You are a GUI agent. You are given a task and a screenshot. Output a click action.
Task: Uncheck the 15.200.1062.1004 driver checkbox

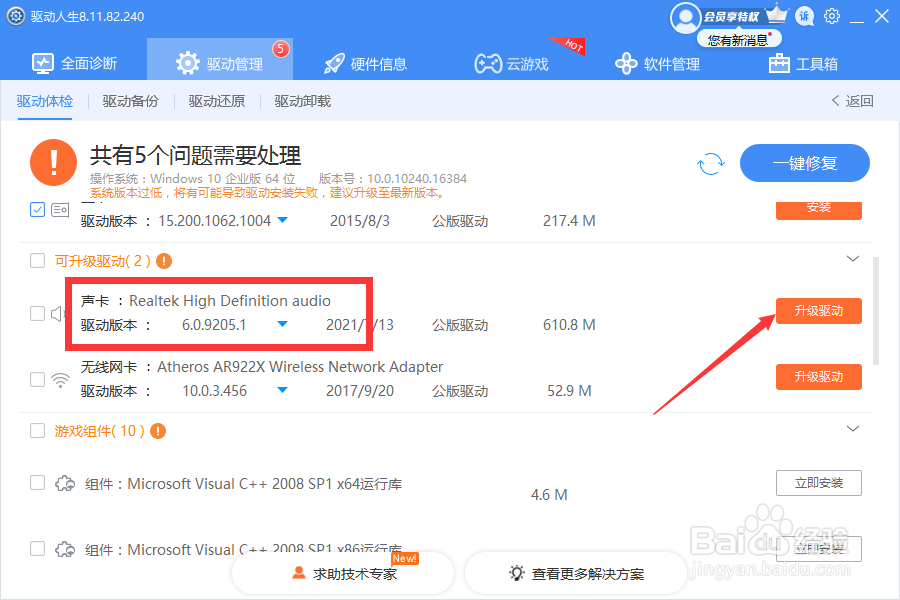[37, 210]
